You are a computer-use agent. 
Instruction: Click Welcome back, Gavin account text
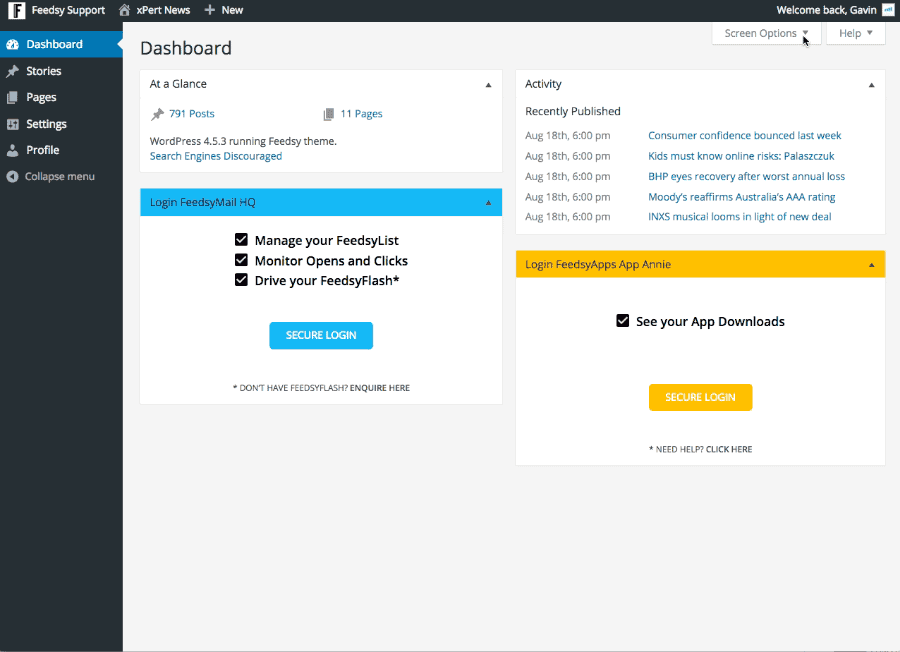[x=826, y=10]
